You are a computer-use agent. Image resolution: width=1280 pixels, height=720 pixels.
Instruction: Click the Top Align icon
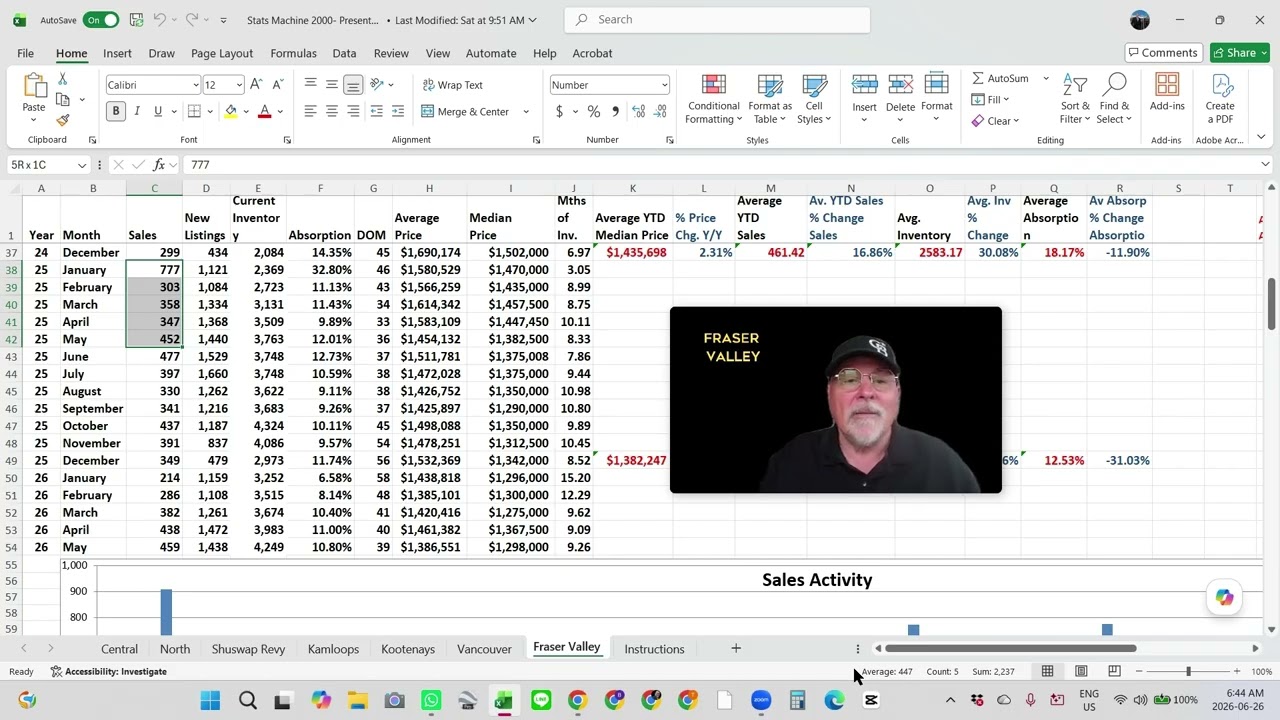pos(311,85)
